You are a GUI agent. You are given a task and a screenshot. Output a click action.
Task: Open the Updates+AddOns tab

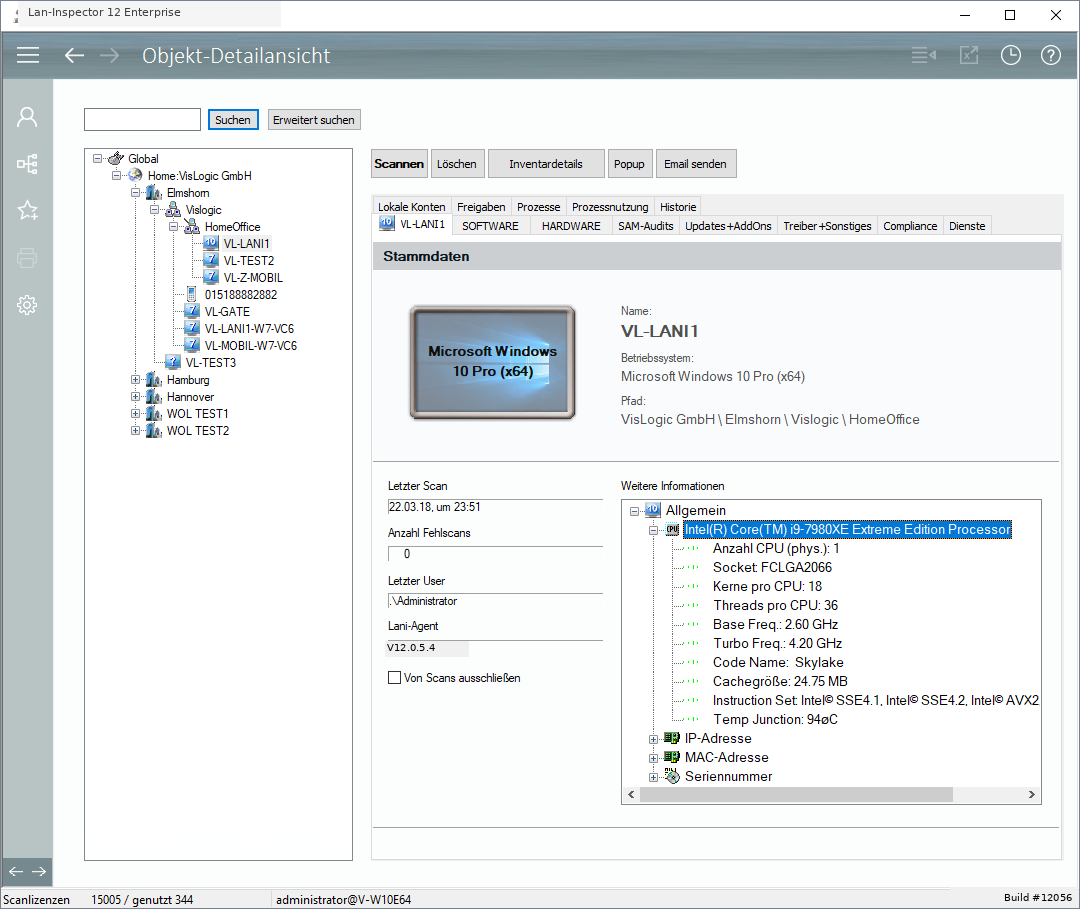(728, 226)
